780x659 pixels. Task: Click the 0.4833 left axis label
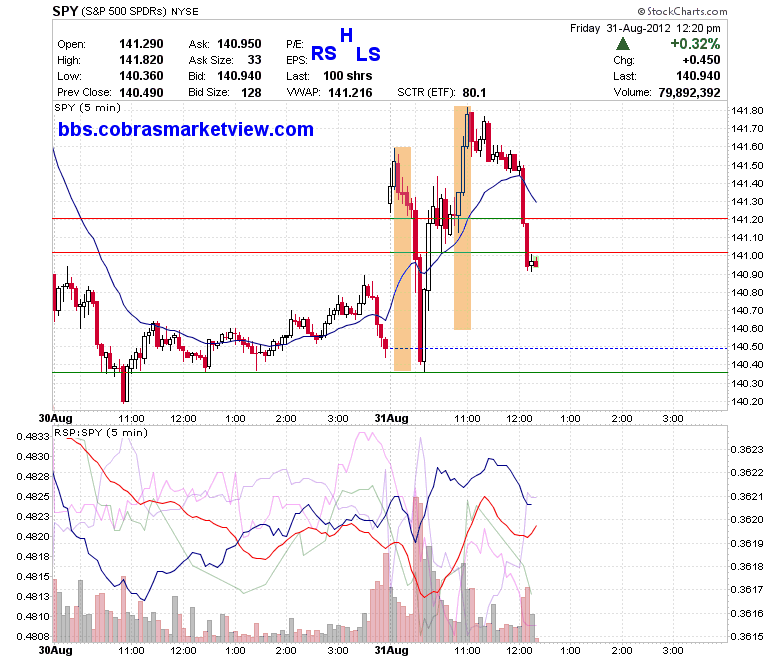tap(33, 437)
